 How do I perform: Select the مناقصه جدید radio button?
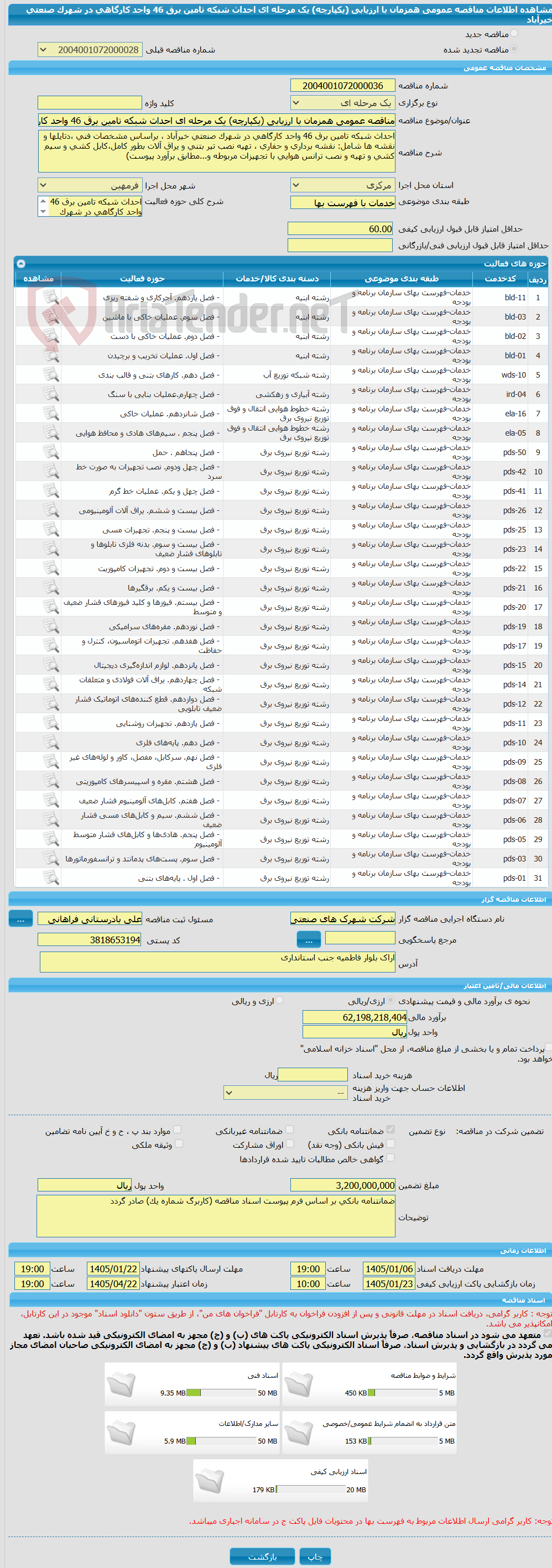pos(514,34)
